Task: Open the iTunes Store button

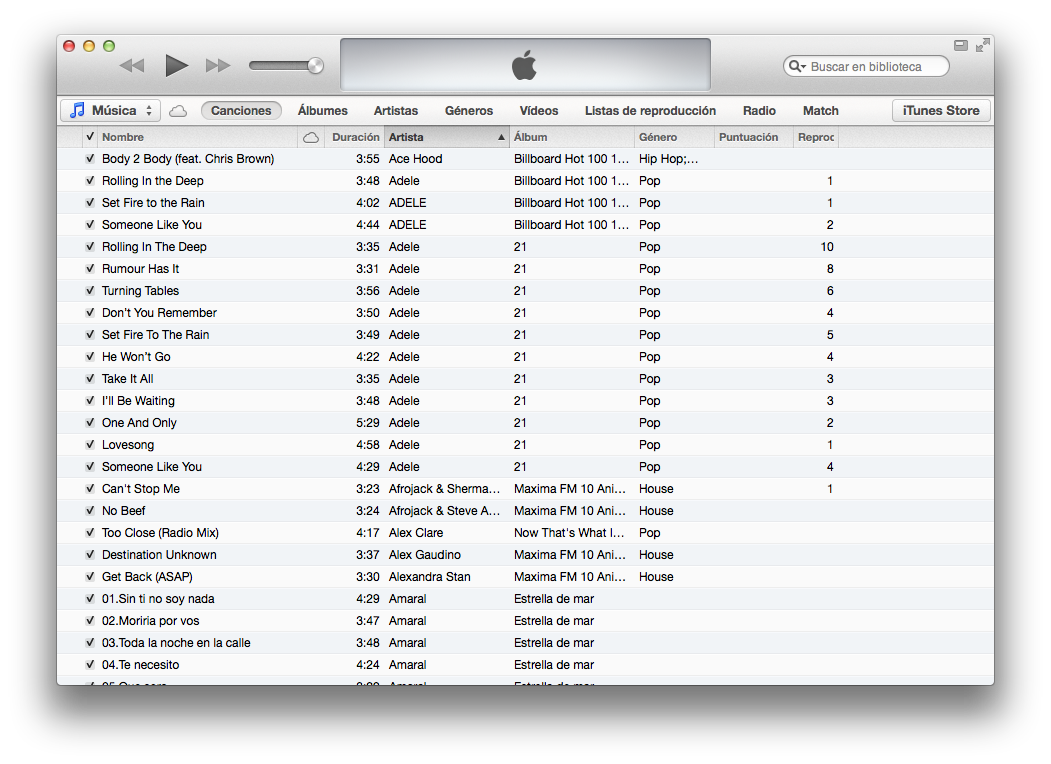Action: 941,111
